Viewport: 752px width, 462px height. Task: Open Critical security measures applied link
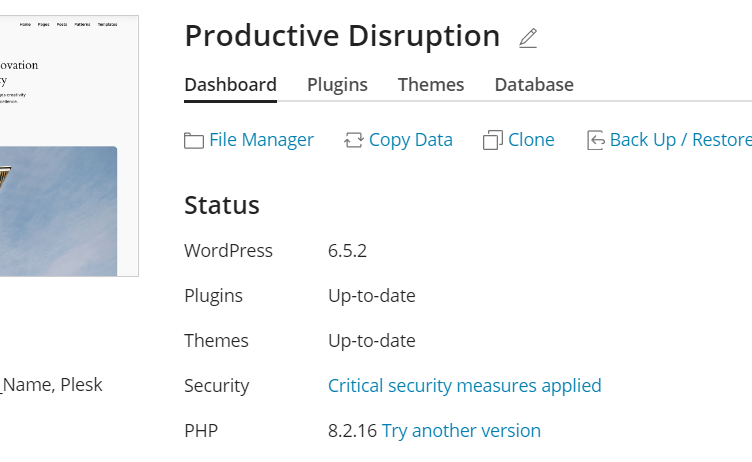[x=464, y=386]
